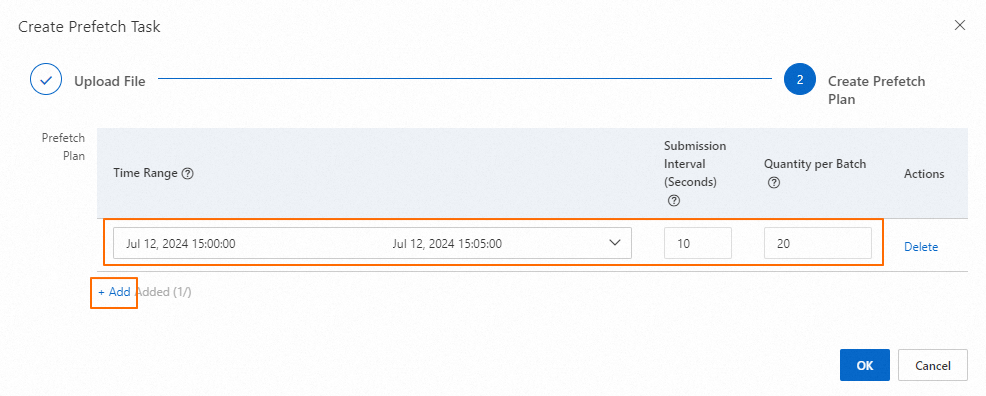This screenshot has height=396, width=986.
Task: Add another prefetch plan row
Action: pyautogui.click(x=114, y=292)
